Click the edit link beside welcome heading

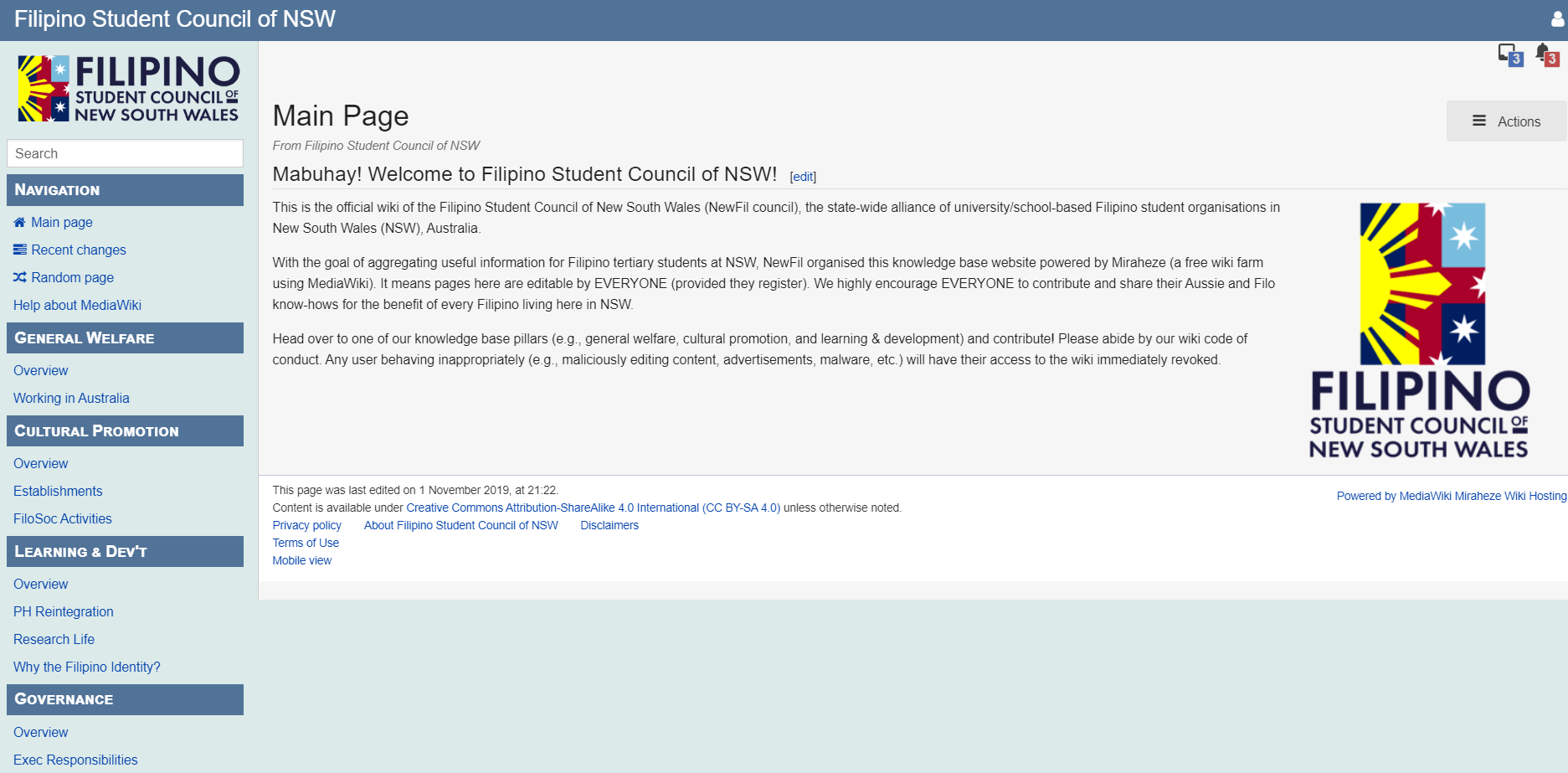coord(803,177)
